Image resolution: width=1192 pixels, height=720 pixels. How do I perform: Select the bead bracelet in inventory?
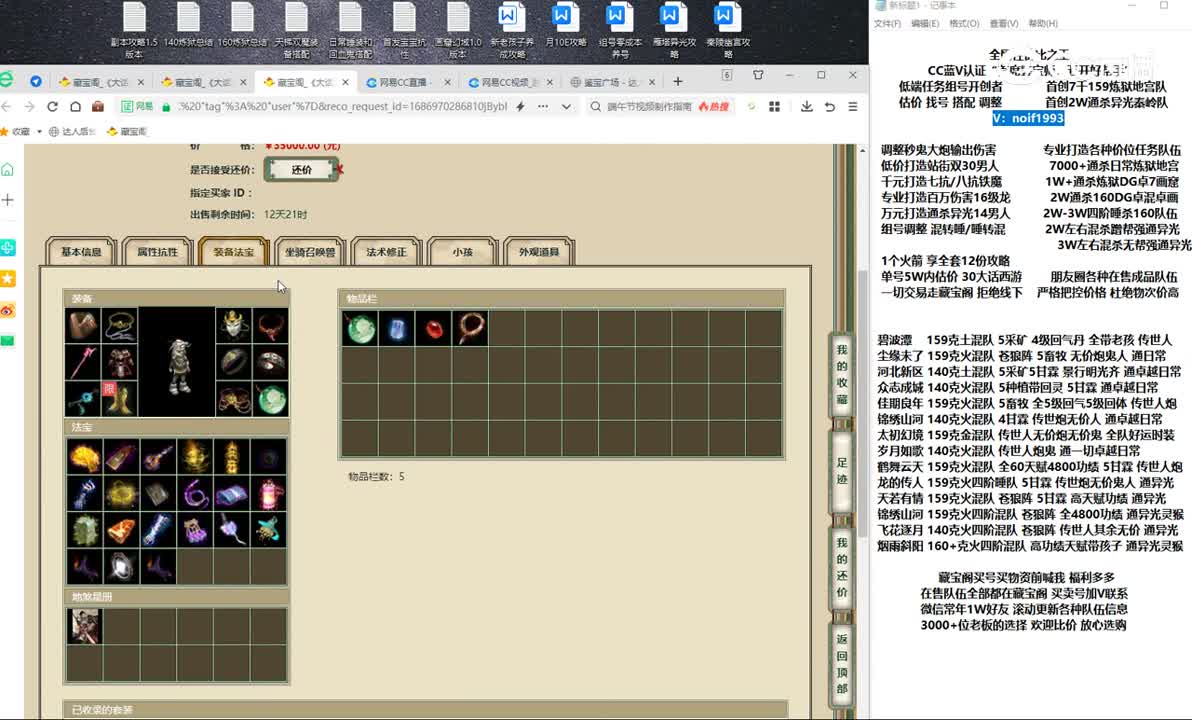pos(470,328)
